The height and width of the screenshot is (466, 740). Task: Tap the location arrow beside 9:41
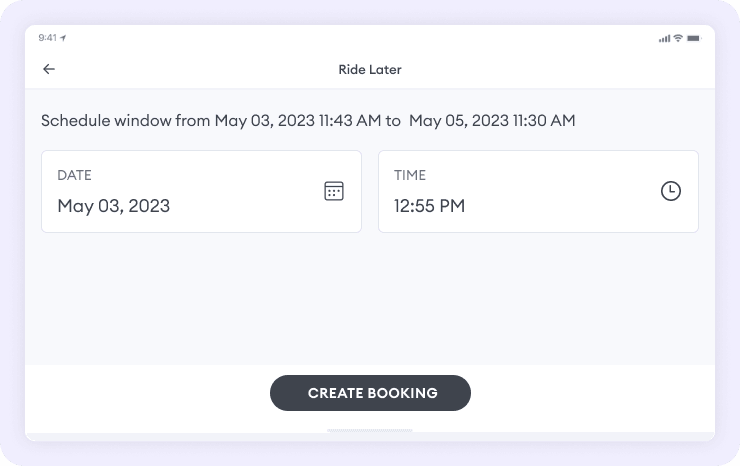tap(64, 38)
